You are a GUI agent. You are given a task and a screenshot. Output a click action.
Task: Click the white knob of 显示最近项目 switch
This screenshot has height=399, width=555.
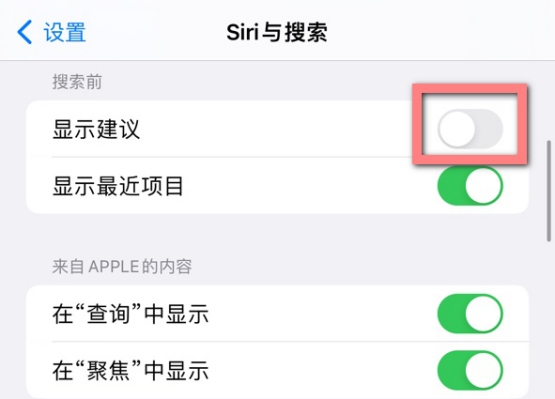tap(484, 186)
